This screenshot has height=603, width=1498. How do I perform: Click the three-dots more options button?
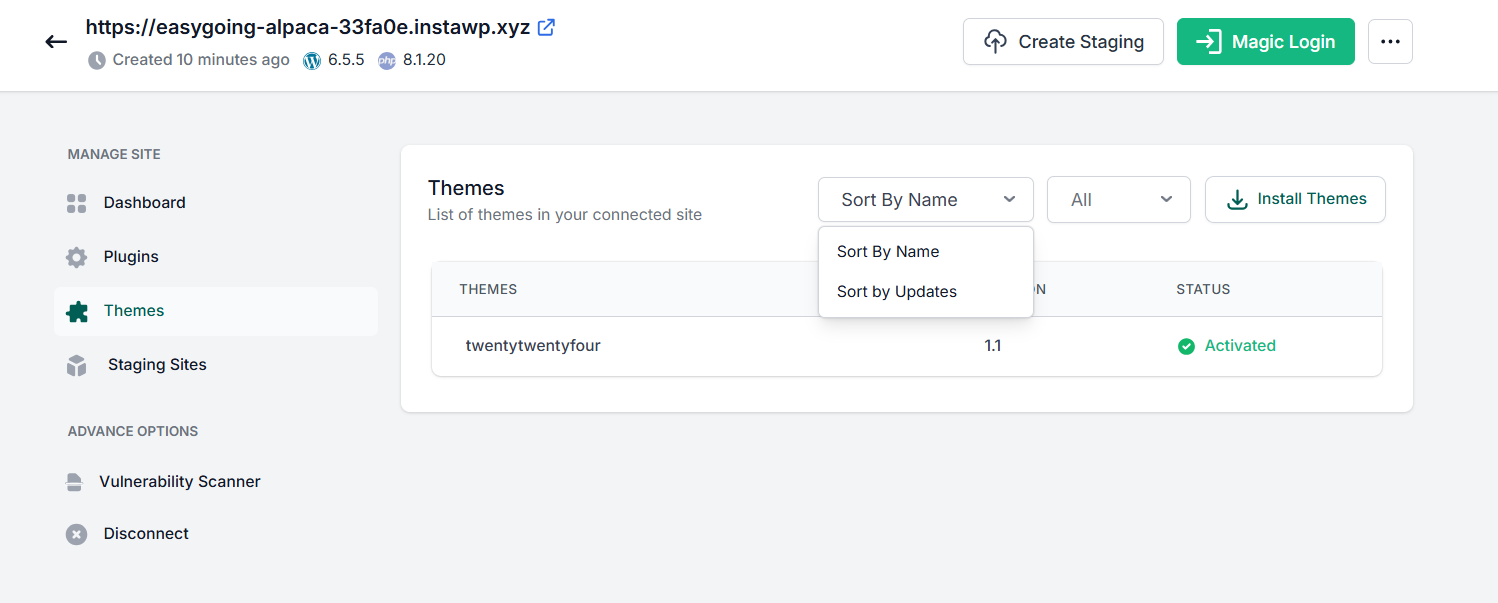coord(1390,42)
